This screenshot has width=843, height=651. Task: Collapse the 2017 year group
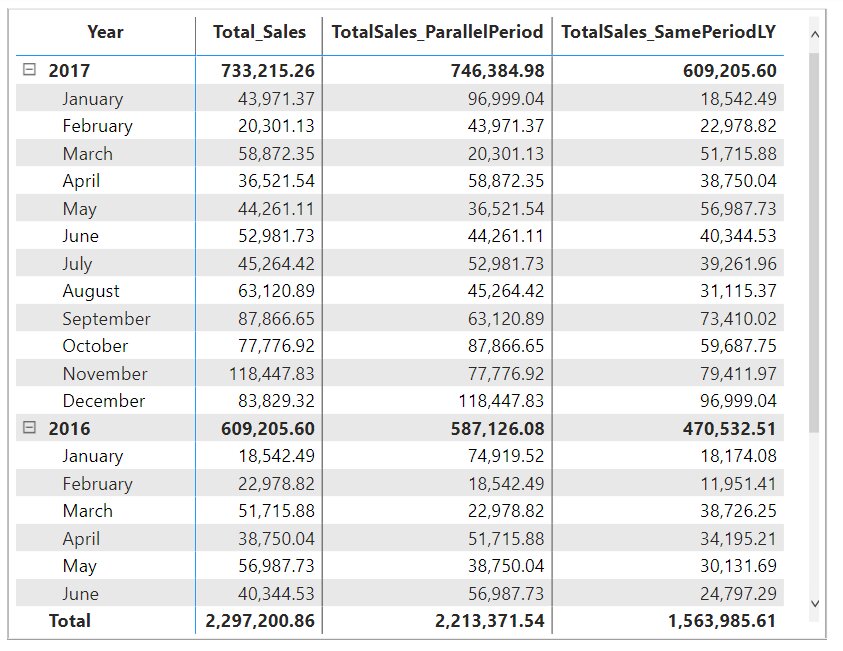(29, 71)
